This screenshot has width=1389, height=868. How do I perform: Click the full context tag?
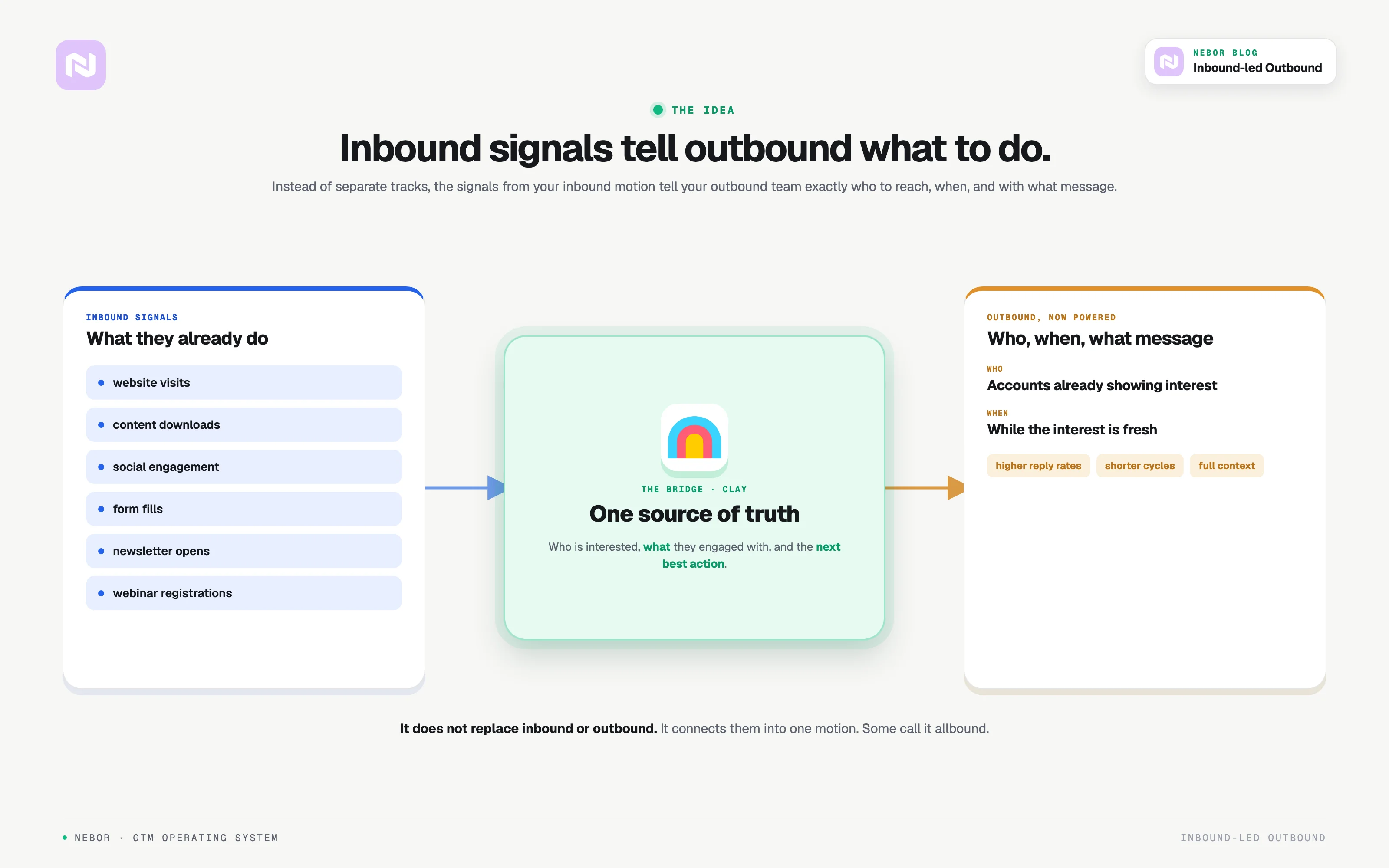click(x=1227, y=466)
